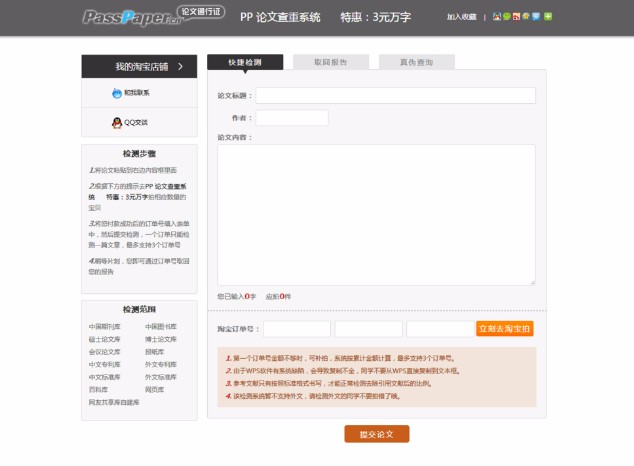Click the blue Tencent Weibo share icon

click(536, 17)
